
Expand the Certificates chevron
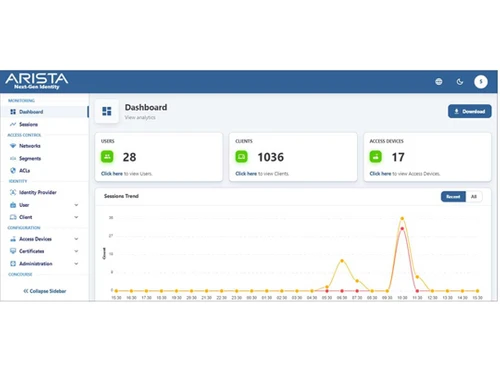76,251
